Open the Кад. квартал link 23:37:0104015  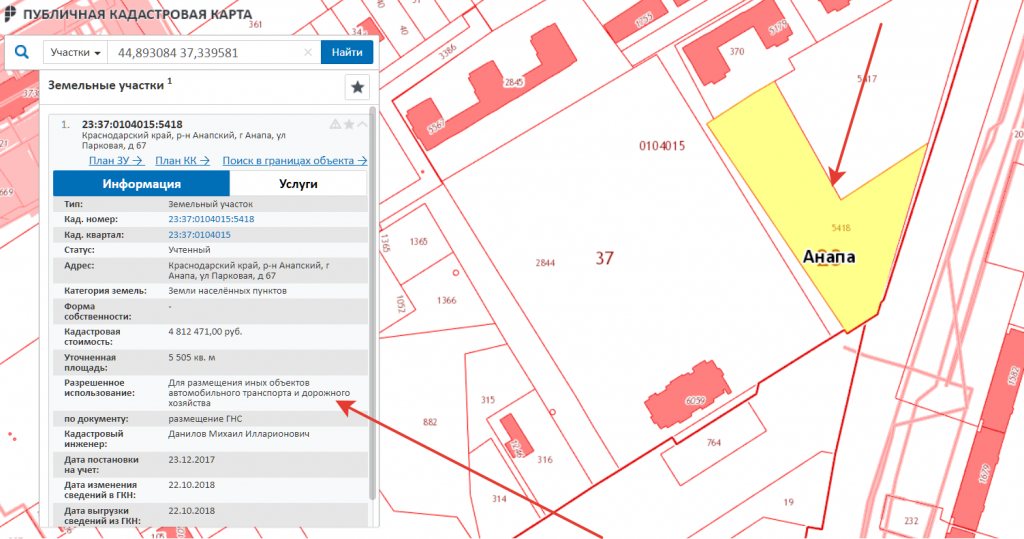pyautogui.click(x=199, y=235)
